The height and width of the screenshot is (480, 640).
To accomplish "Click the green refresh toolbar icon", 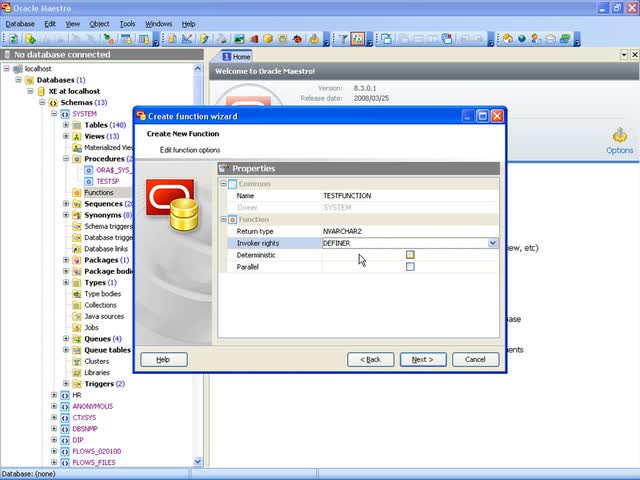I will coord(13,39).
